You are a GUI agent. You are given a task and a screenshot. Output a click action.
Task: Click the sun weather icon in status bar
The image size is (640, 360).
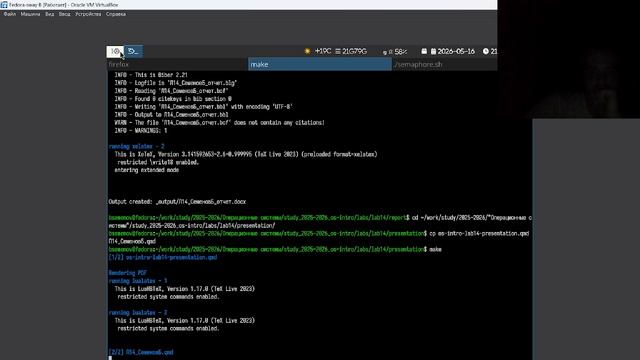pos(307,51)
